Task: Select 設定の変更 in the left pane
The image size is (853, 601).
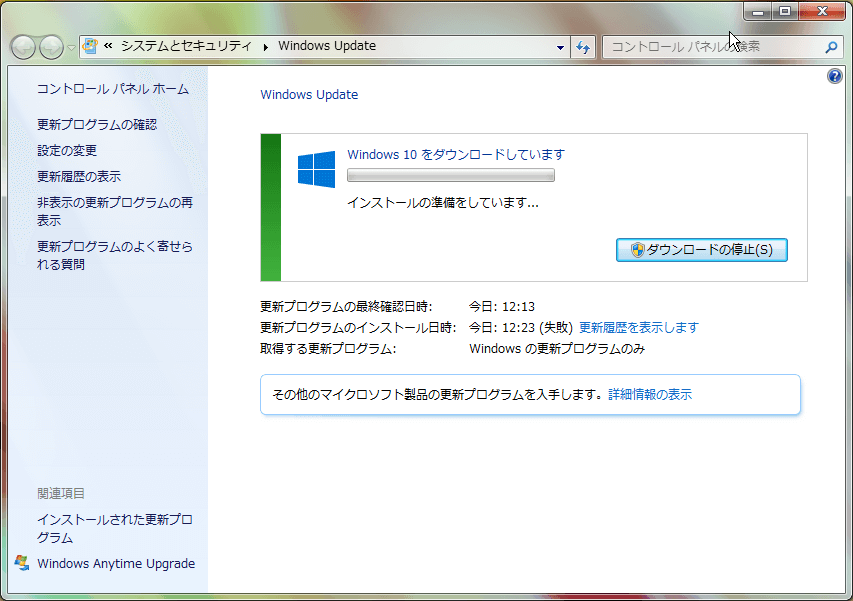Action: pyautogui.click(x=67, y=150)
